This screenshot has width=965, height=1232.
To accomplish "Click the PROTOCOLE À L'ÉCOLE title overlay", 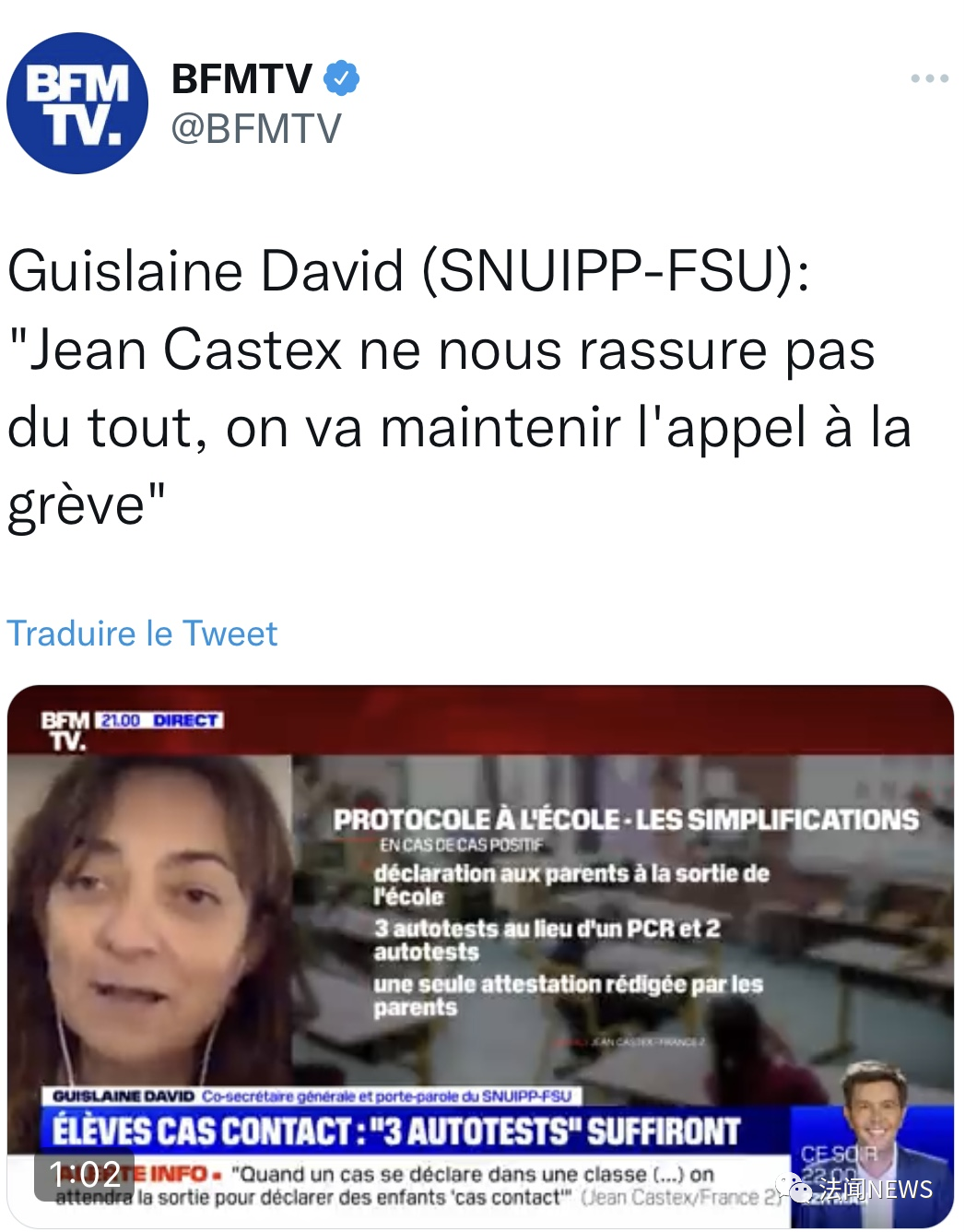I will (626, 820).
